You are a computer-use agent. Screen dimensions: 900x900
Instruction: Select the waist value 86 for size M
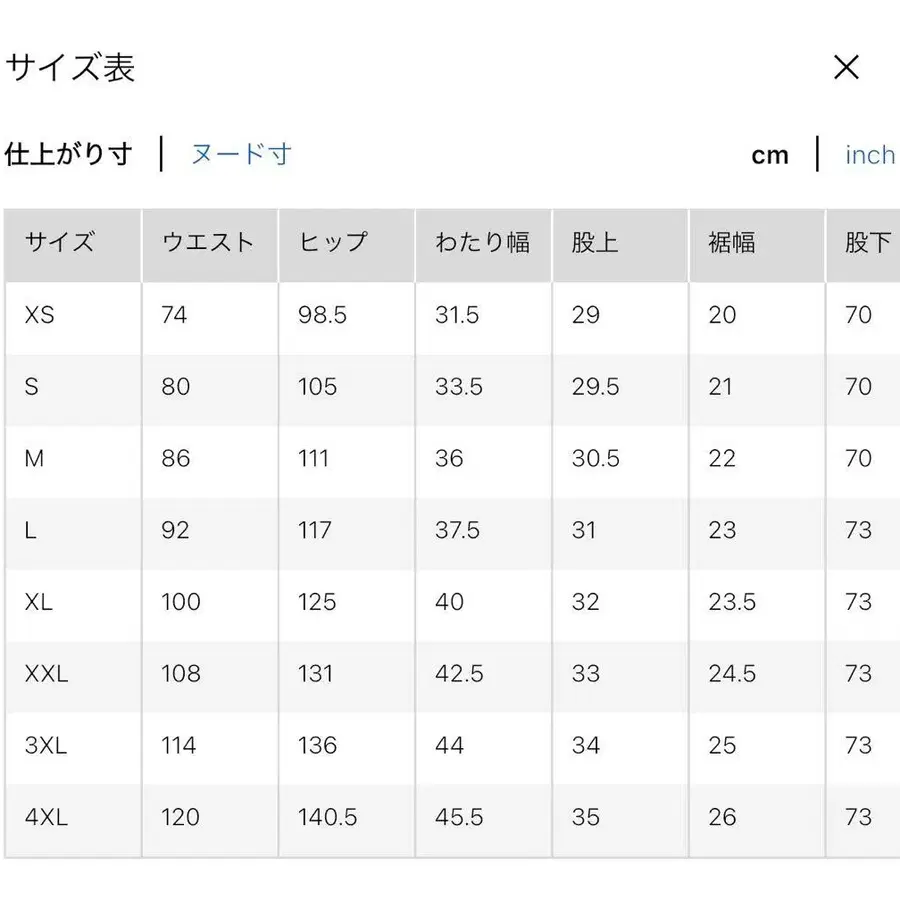176,459
